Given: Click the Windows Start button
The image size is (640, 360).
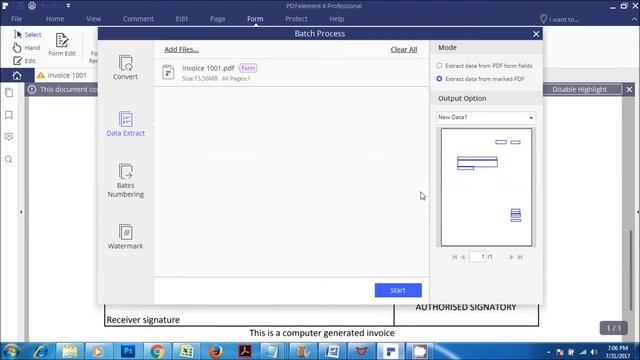Looking at the screenshot, I should click(11, 351).
